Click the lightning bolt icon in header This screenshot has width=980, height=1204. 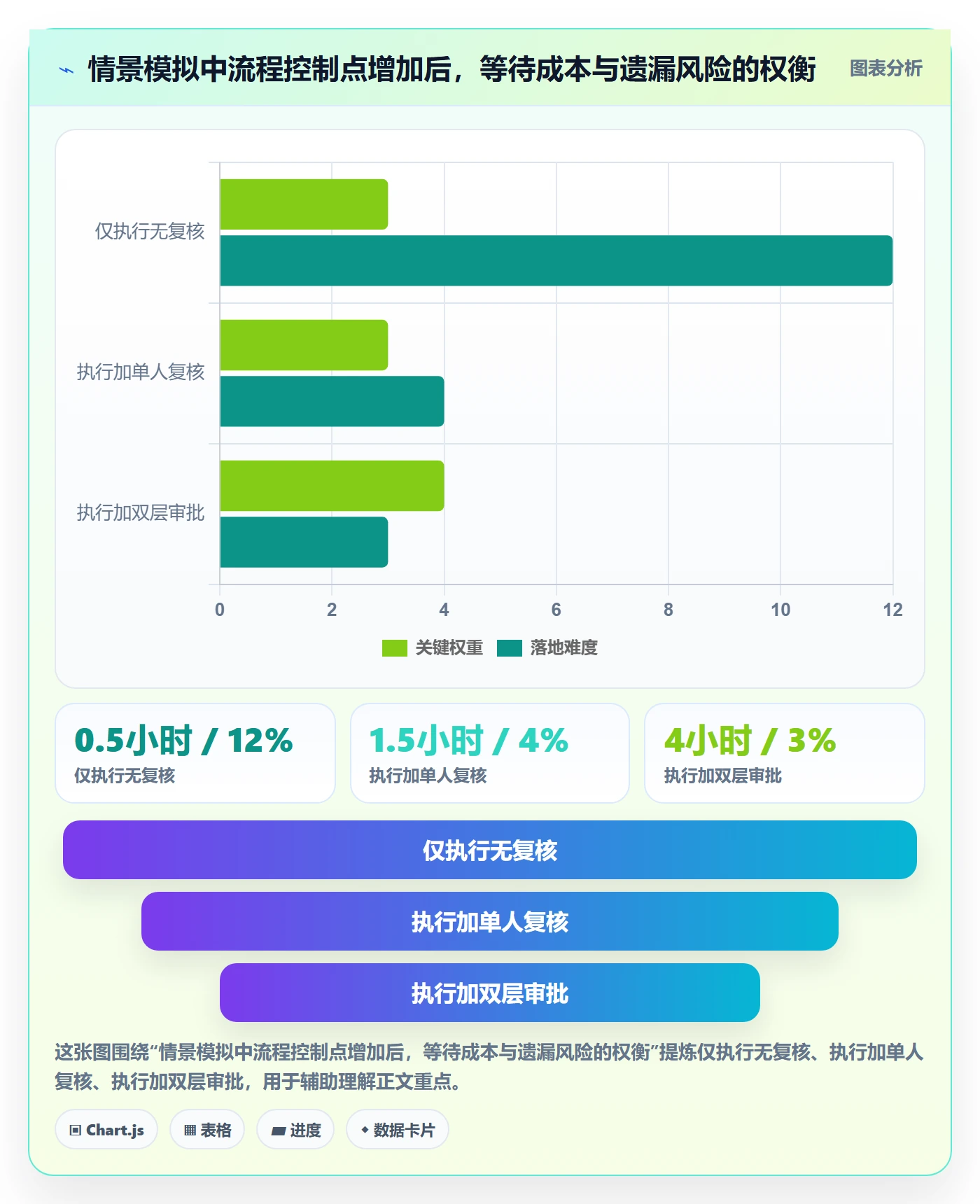(x=66, y=70)
